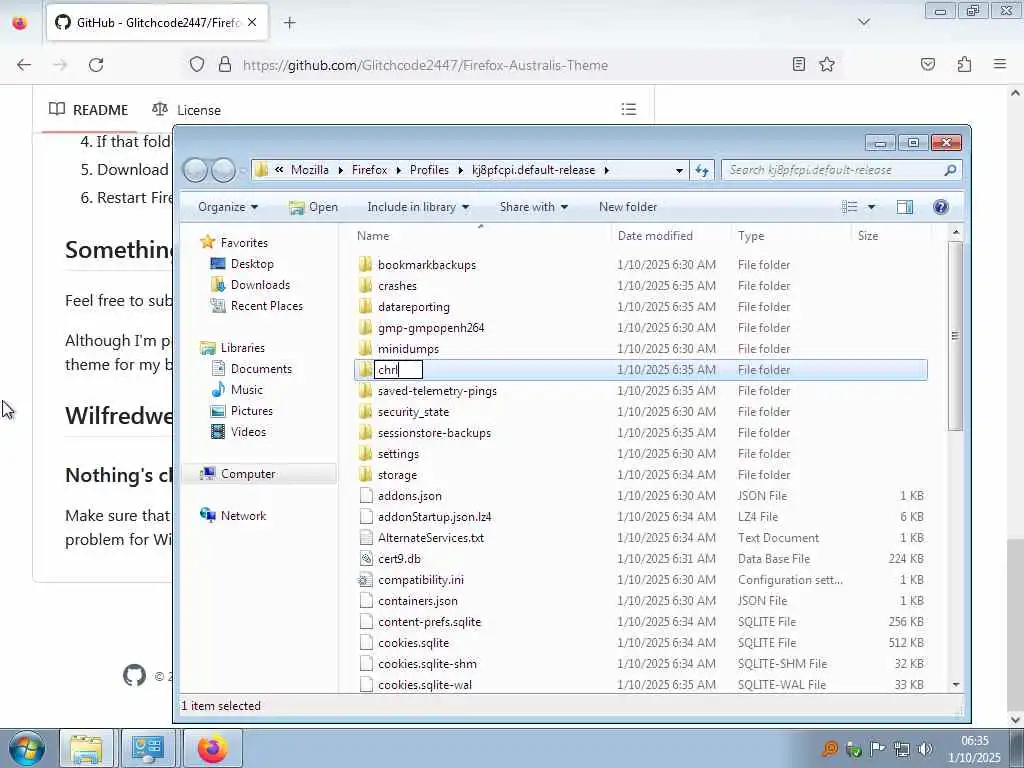The height and width of the screenshot is (768, 1024).
Task: Click the site padlock icon
Action: [225, 64]
